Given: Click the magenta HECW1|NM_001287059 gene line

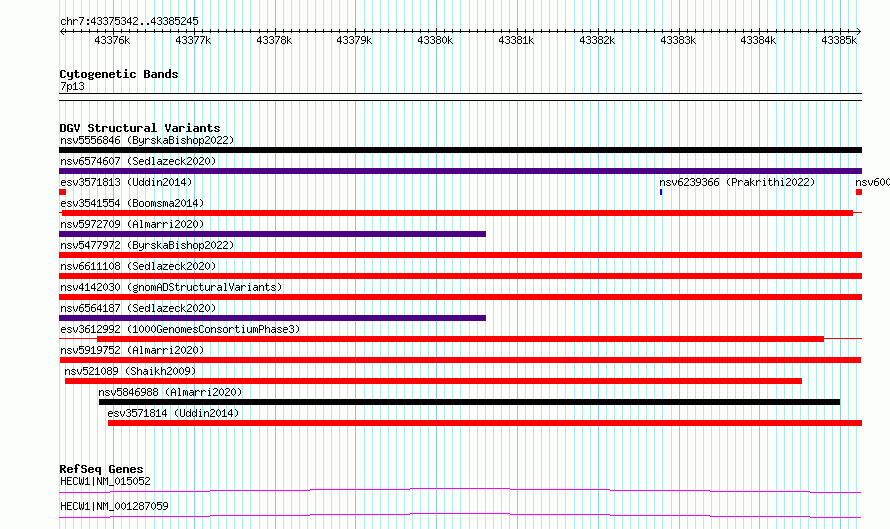Looking at the screenshot, I should point(460,515).
